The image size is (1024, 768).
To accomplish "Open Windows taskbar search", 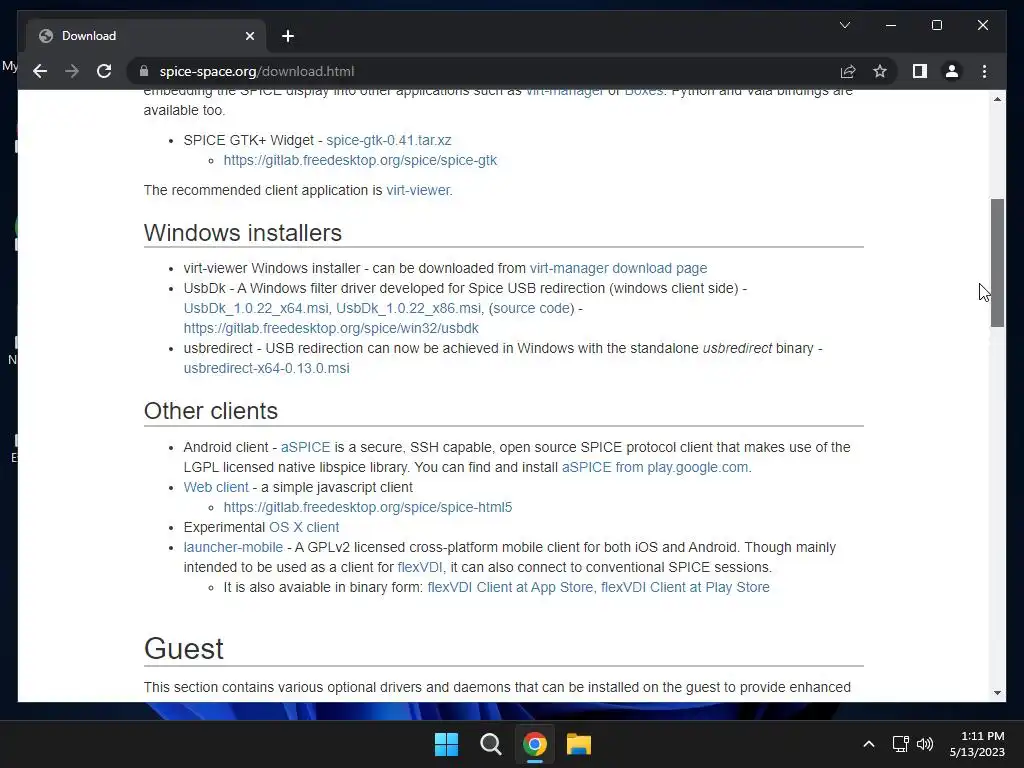I will (490, 744).
